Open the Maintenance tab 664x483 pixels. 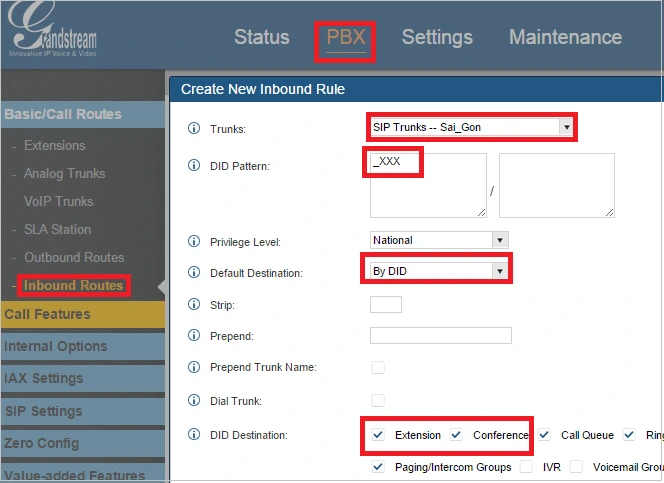click(x=565, y=38)
